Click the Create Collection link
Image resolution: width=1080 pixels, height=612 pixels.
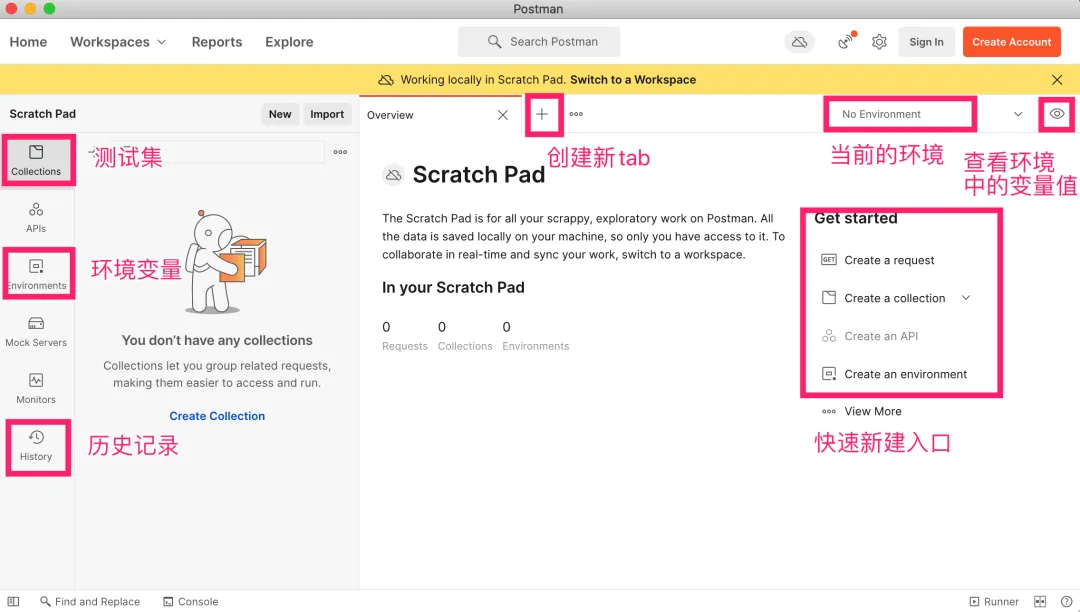pyautogui.click(x=217, y=416)
